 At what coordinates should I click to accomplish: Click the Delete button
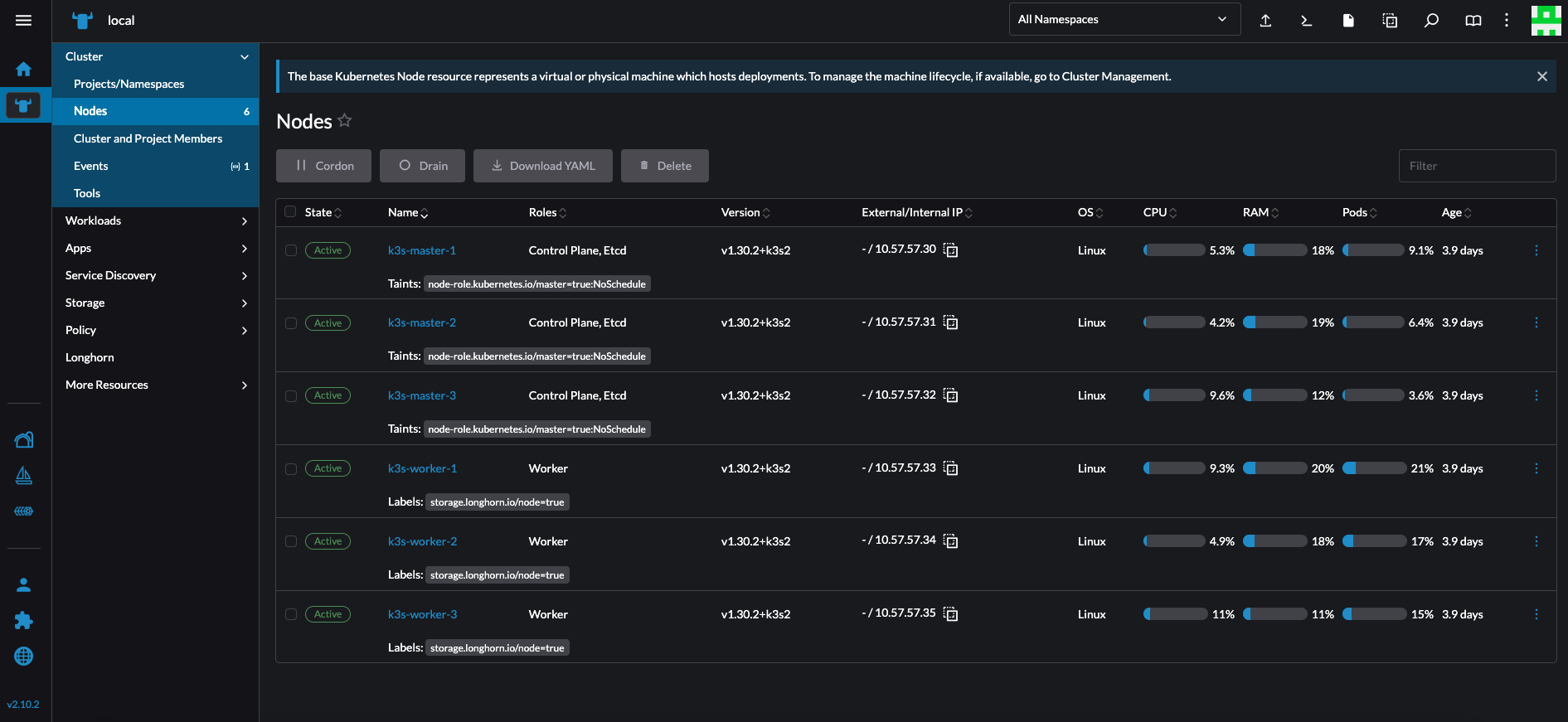pyautogui.click(x=665, y=166)
